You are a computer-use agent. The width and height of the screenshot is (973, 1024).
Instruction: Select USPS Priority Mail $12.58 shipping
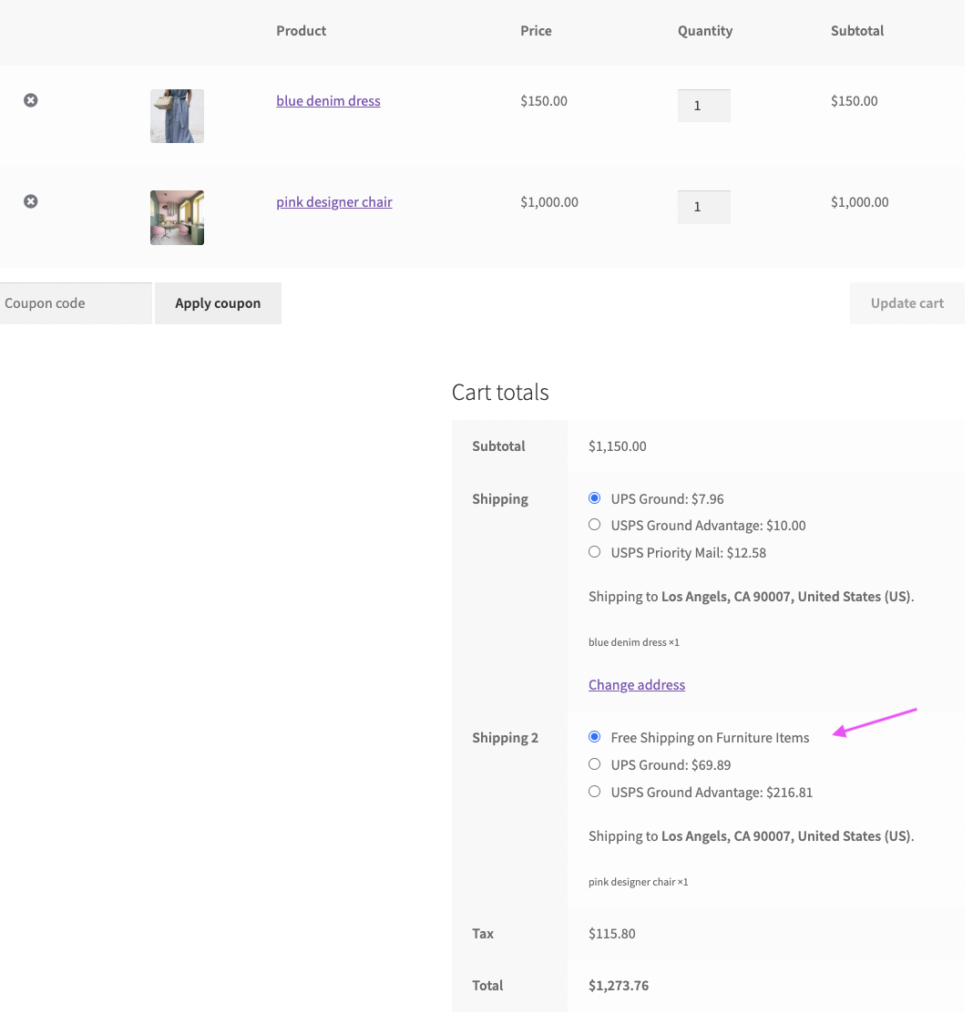[x=595, y=552]
